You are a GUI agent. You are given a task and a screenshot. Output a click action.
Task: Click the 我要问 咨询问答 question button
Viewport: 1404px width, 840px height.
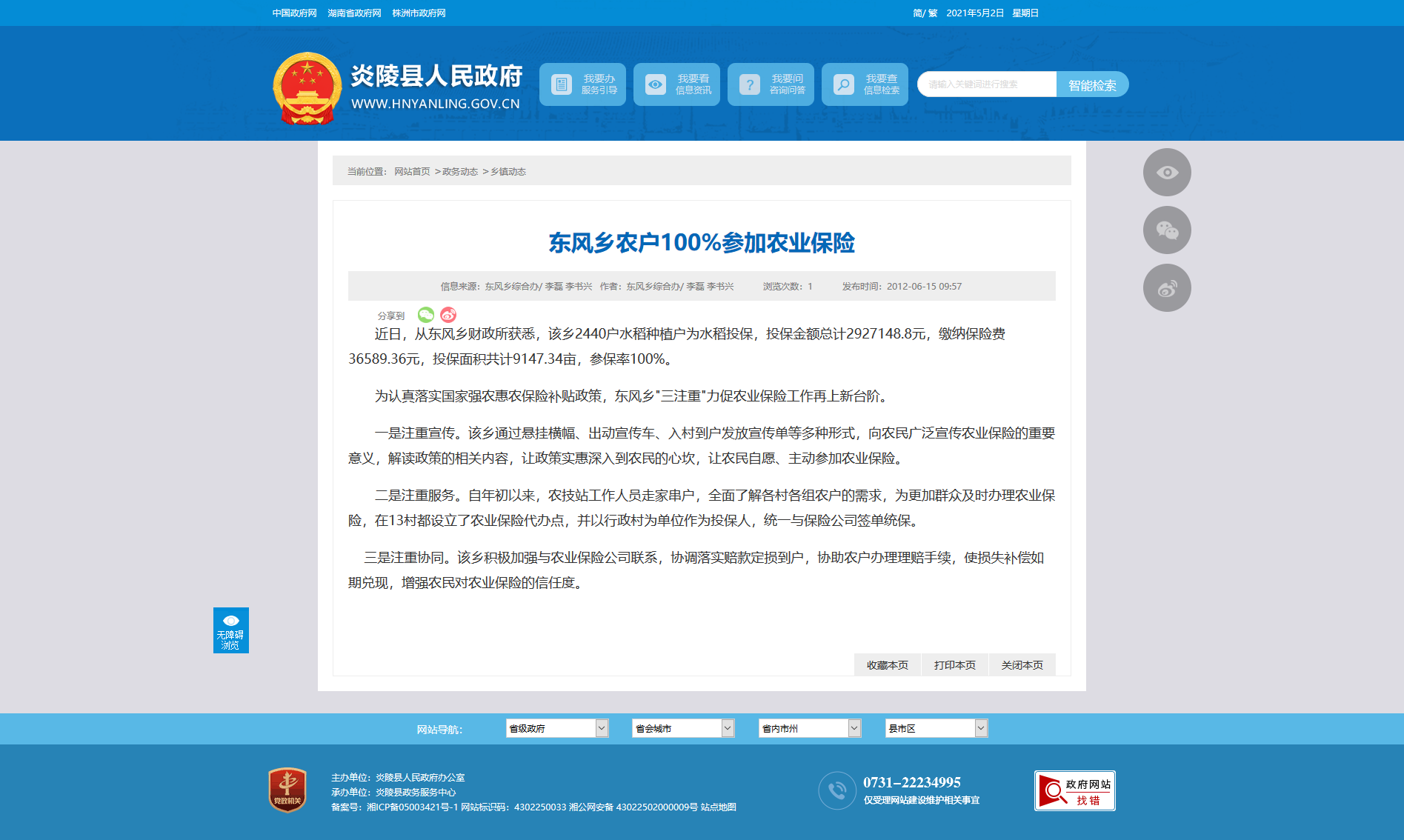[x=771, y=84]
